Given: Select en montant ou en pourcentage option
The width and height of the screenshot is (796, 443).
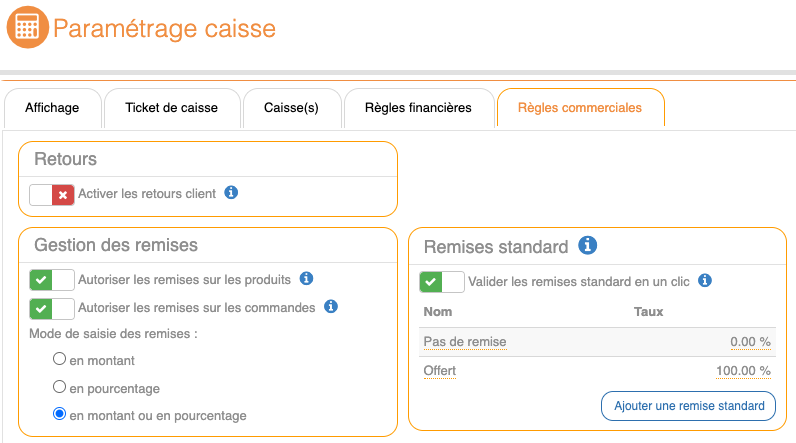Looking at the screenshot, I should (60, 414).
